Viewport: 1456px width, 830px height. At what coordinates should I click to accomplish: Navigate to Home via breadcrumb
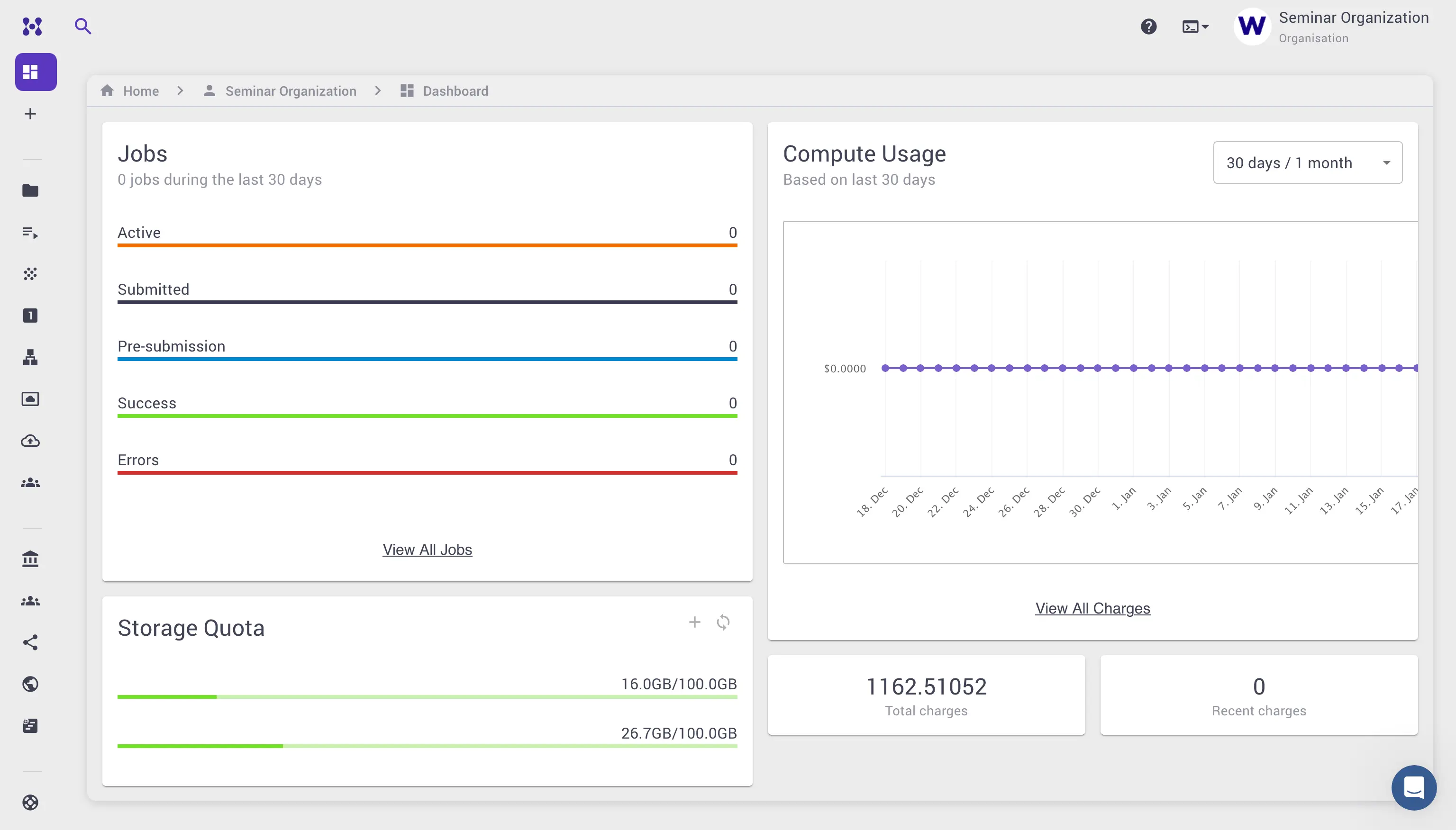[141, 90]
